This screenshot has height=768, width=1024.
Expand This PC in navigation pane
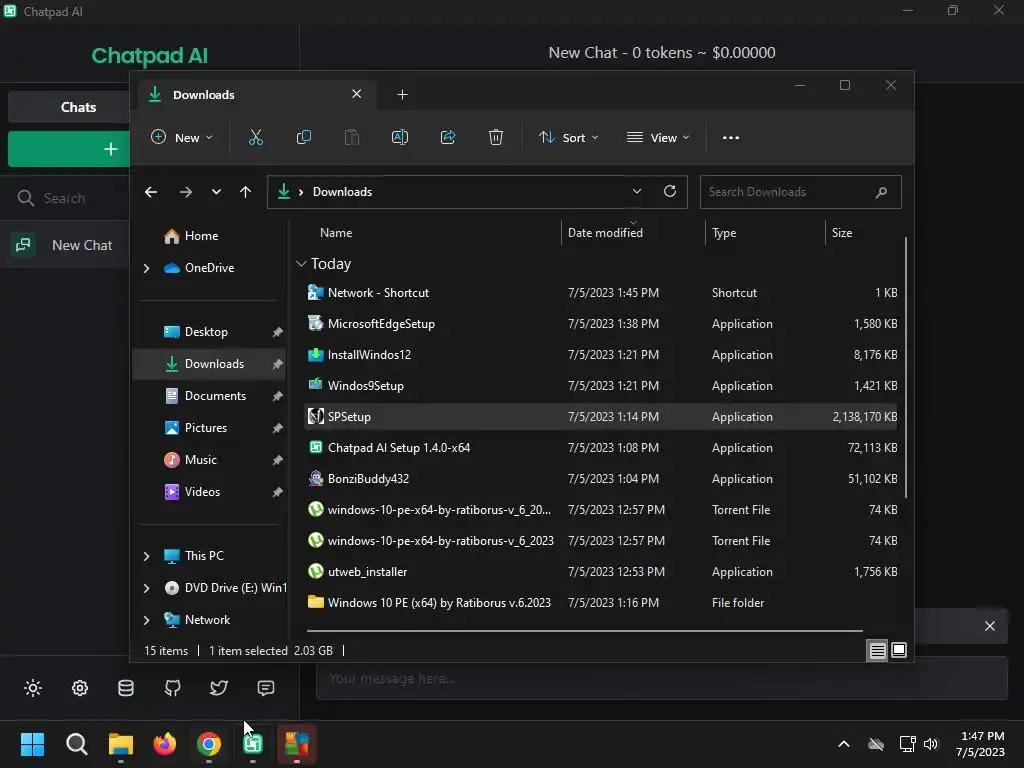coord(146,556)
